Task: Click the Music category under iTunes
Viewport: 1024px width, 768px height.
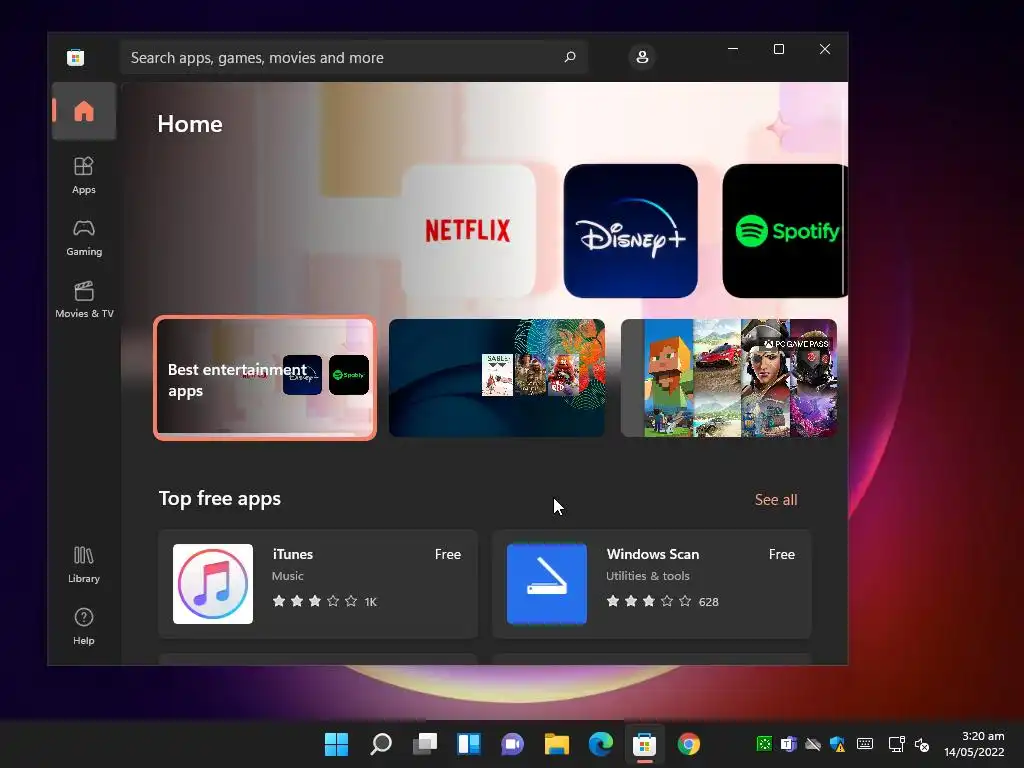Action: click(287, 576)
